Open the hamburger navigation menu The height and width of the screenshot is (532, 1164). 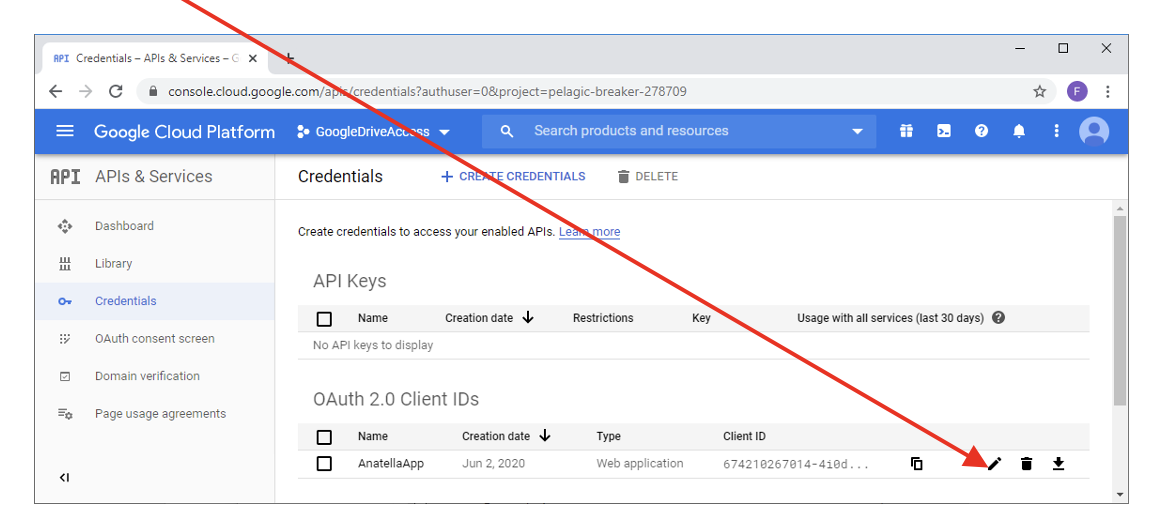click(65, 131)
